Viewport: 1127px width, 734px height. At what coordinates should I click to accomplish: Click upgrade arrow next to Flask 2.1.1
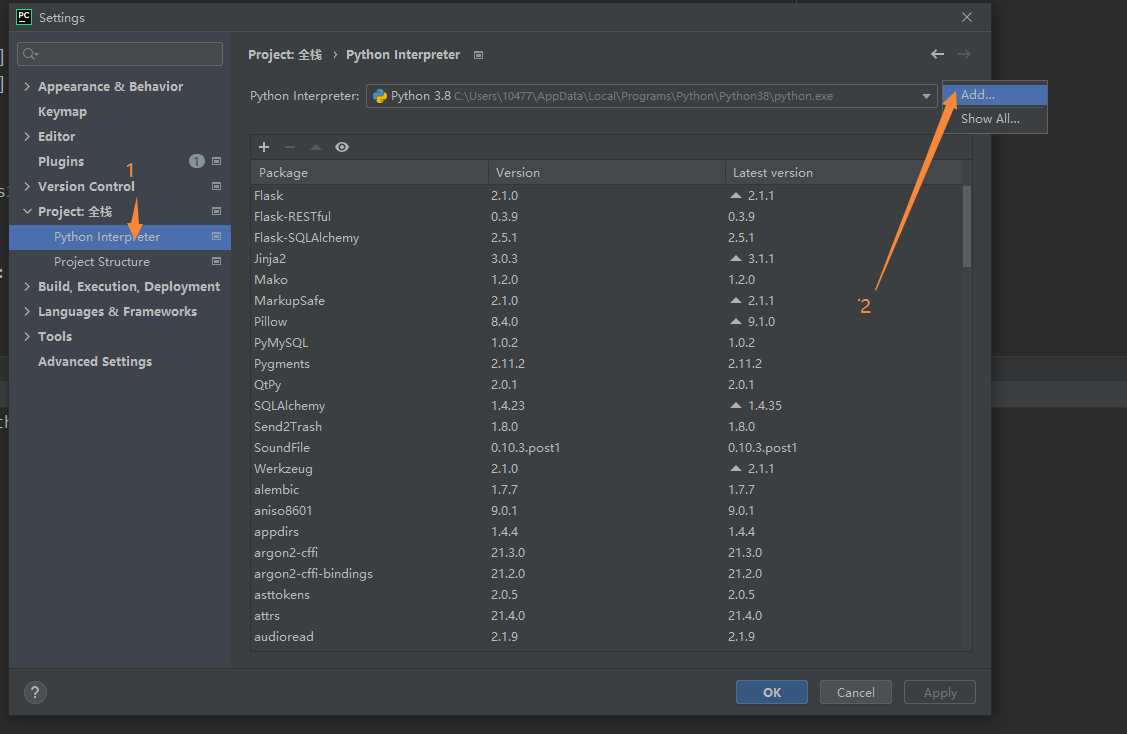(735, 195)
